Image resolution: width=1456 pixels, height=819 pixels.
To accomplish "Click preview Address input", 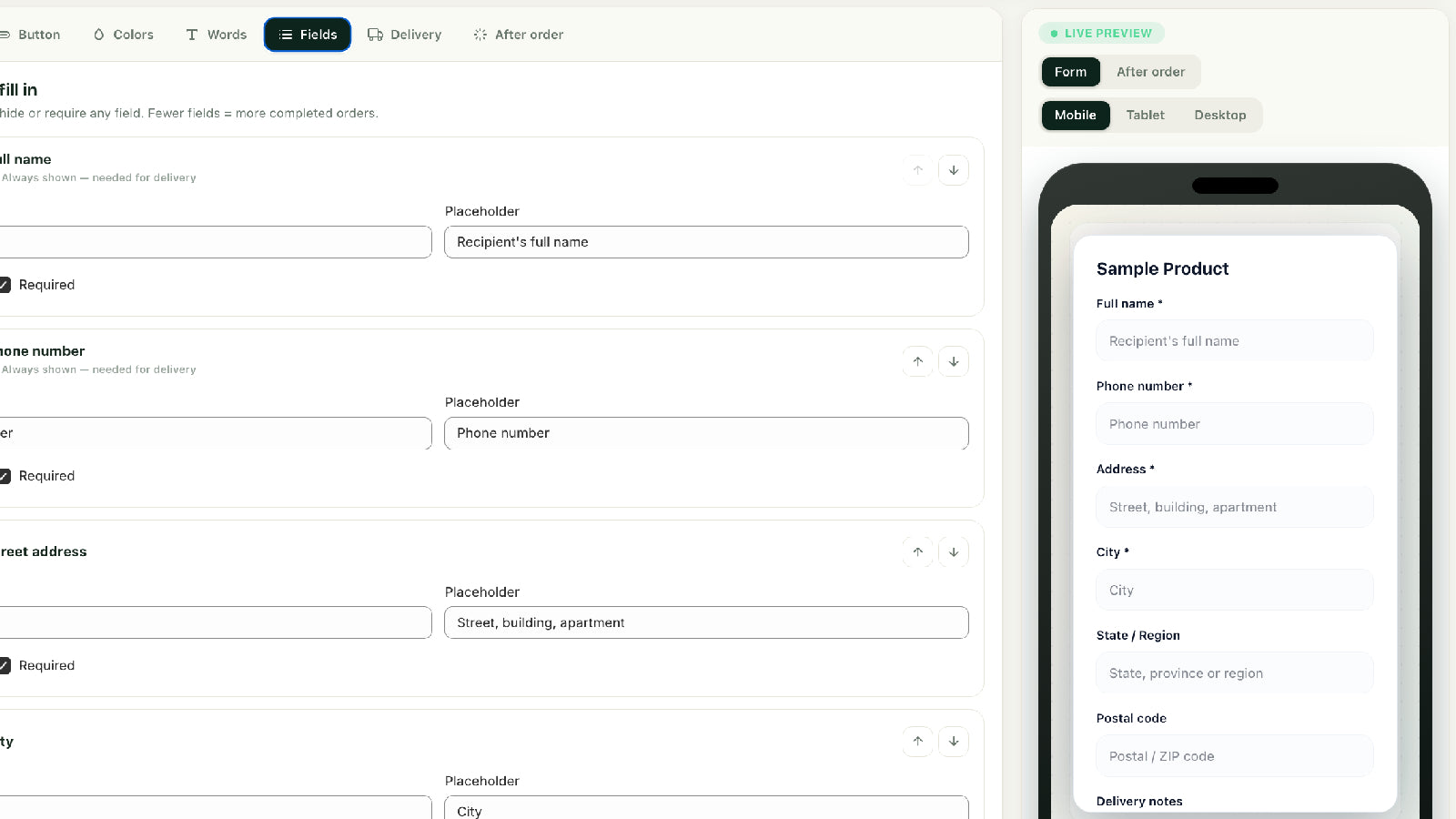I will point(1235,507).
